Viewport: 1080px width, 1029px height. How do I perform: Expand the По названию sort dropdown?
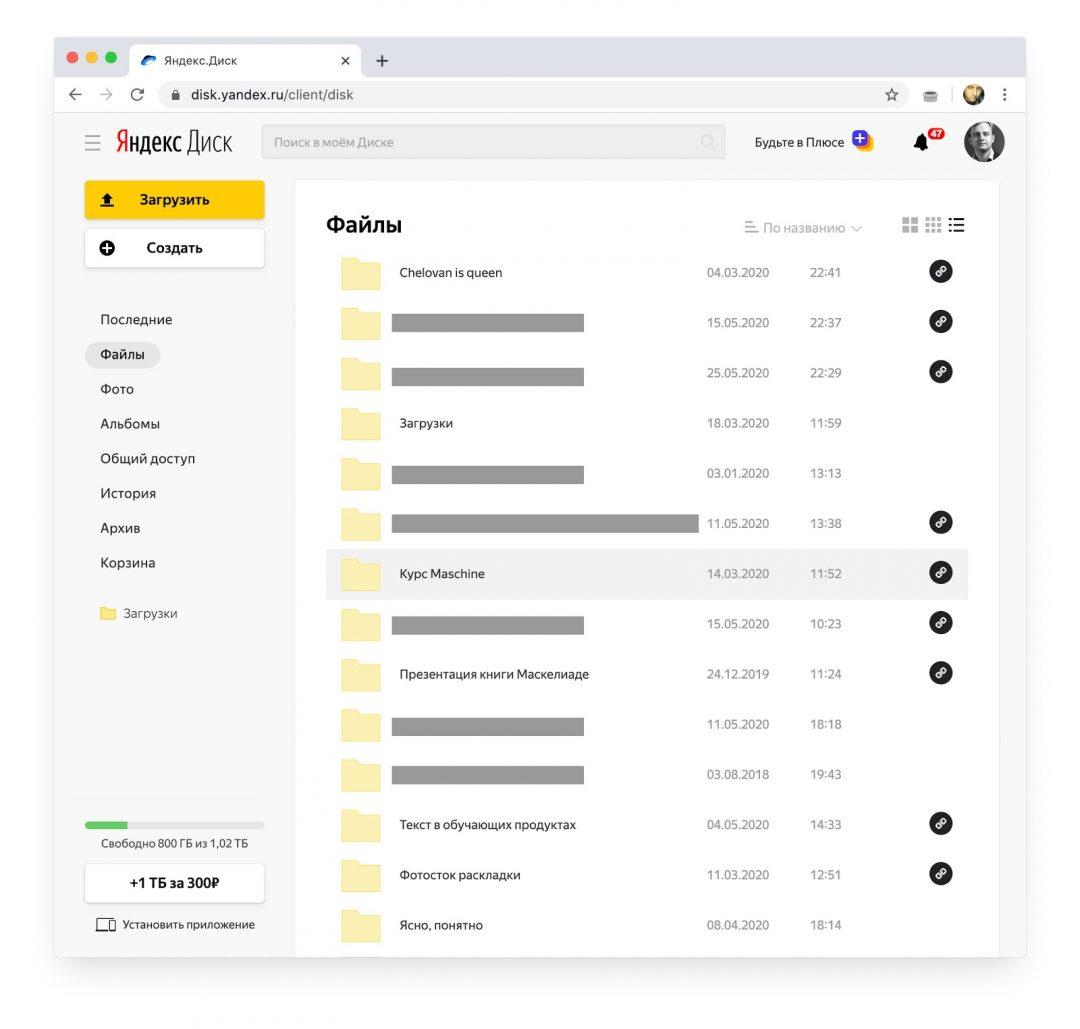click(803, 228)
